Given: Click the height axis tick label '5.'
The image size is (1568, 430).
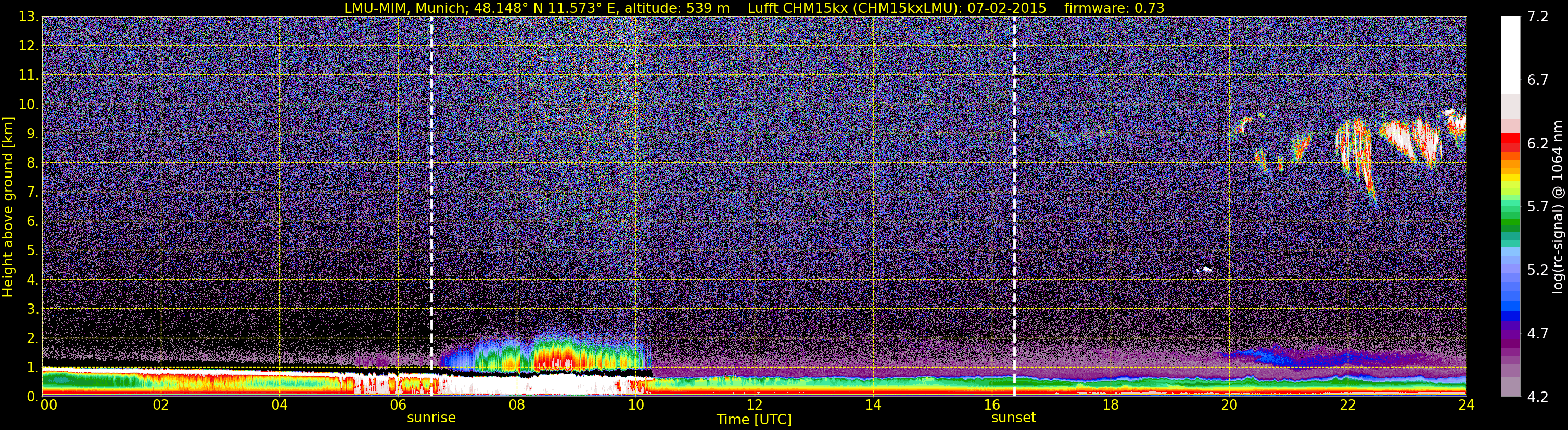Looking at the screenshot, I should (32, 251).
